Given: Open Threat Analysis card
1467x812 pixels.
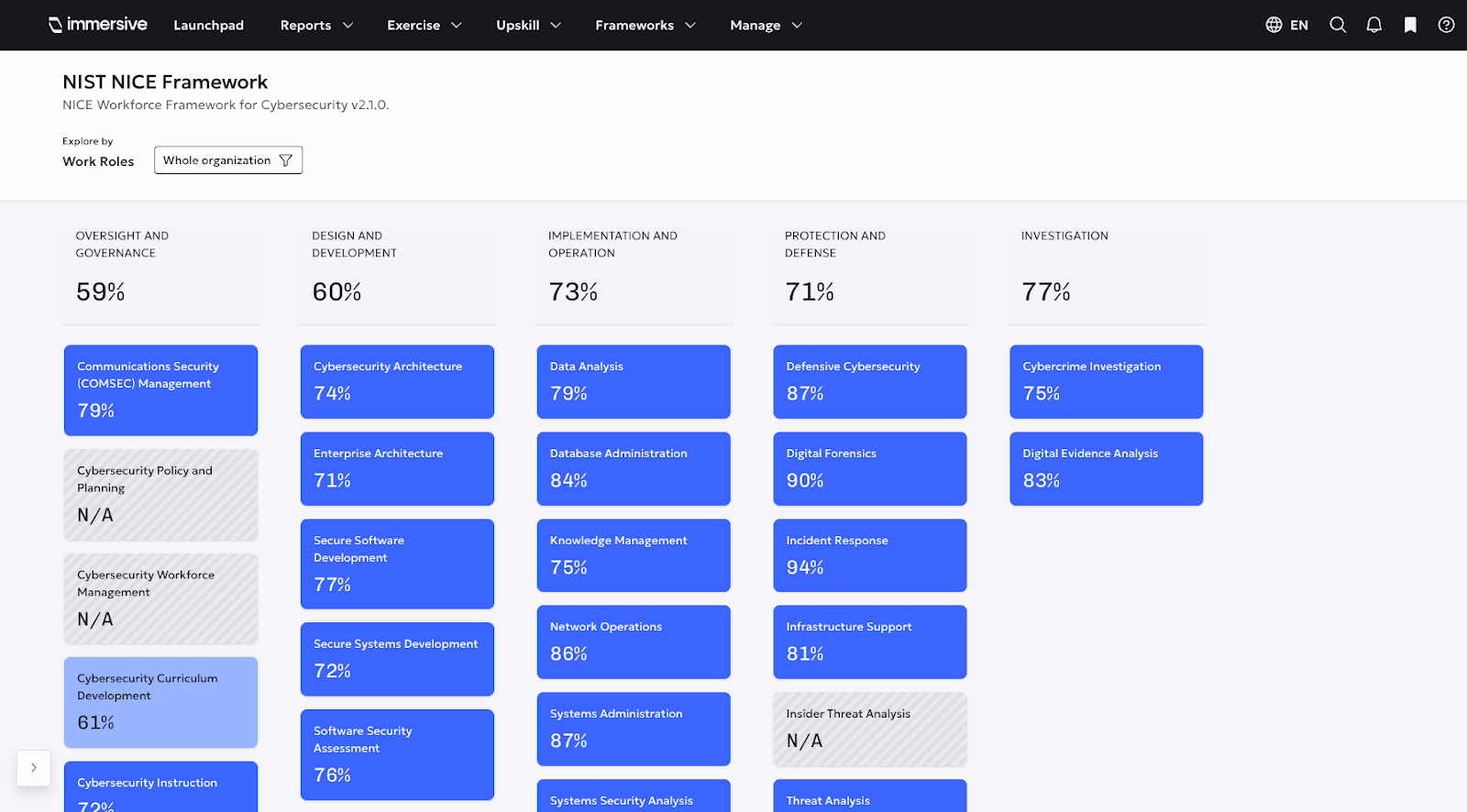Looking at the screenshot, I should point(870,796).
